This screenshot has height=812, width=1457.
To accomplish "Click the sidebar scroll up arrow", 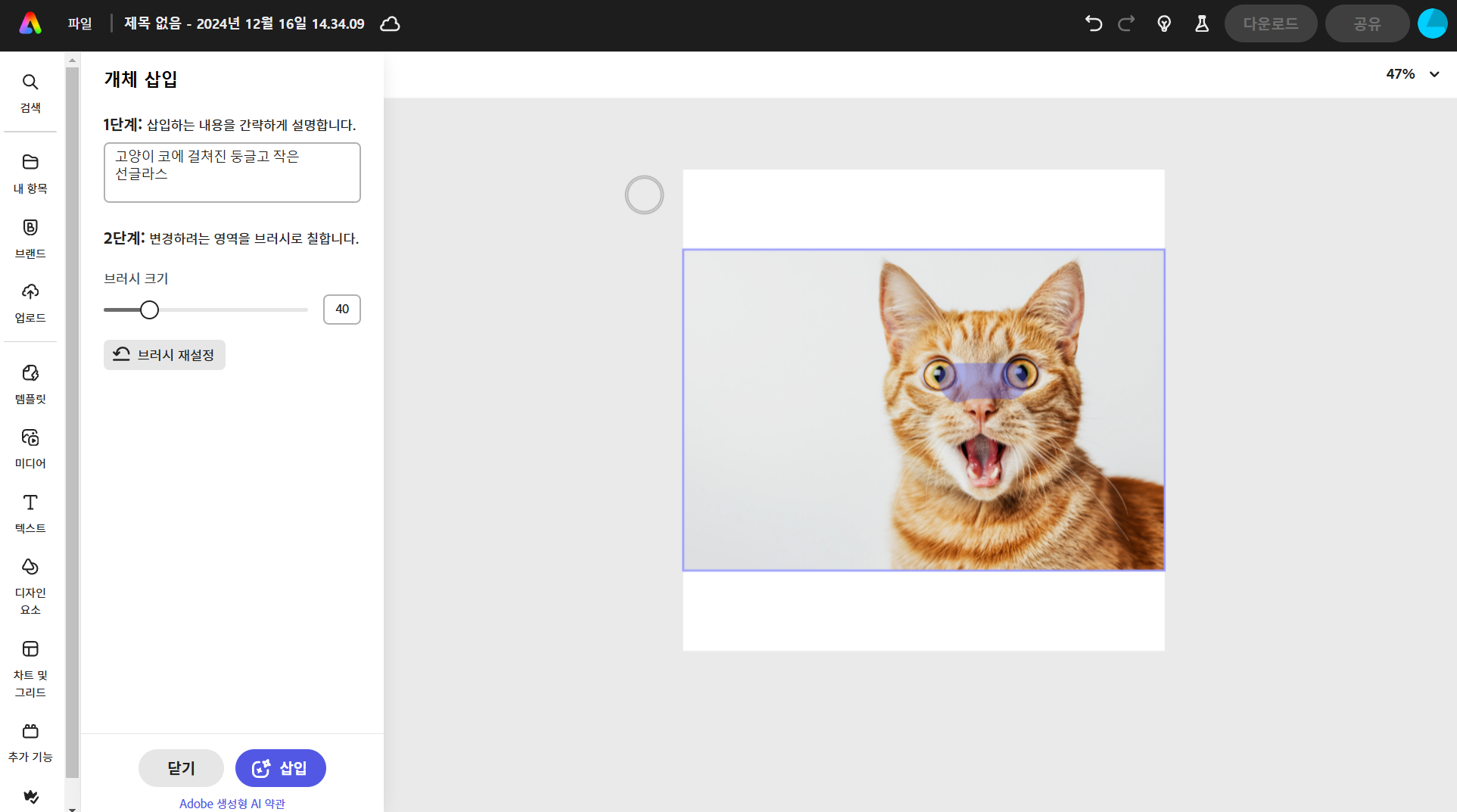I will point(72,60).
